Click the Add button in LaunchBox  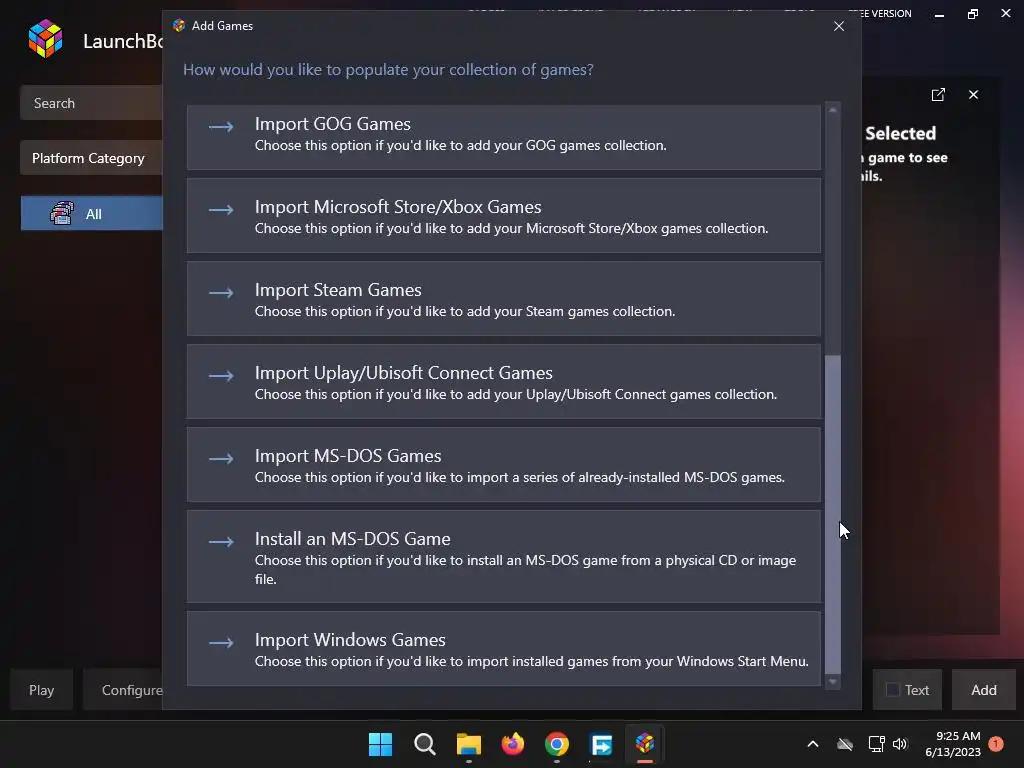(x=984, y=690)
